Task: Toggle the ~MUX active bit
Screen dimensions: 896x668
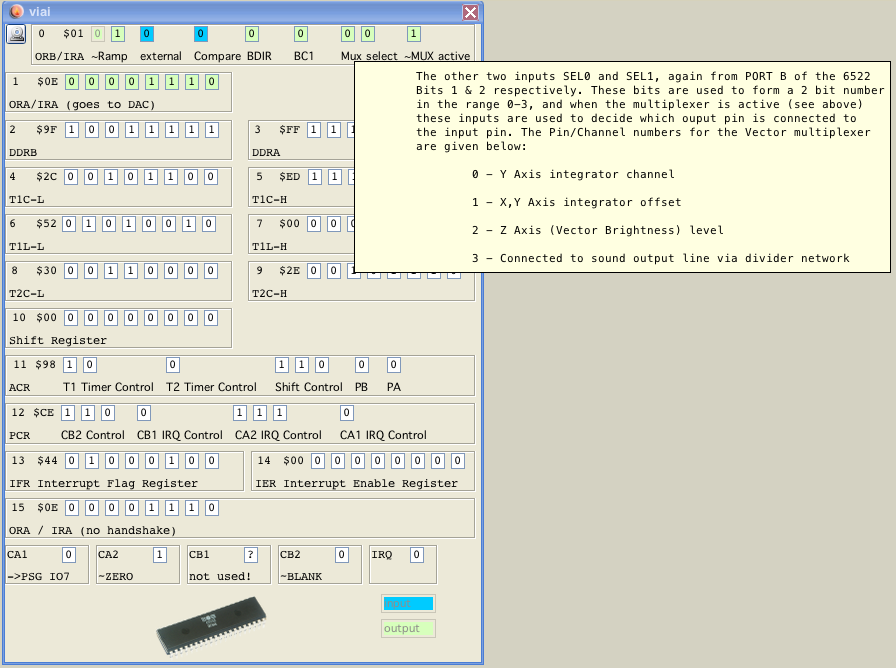Action: [x=414, y=34]
